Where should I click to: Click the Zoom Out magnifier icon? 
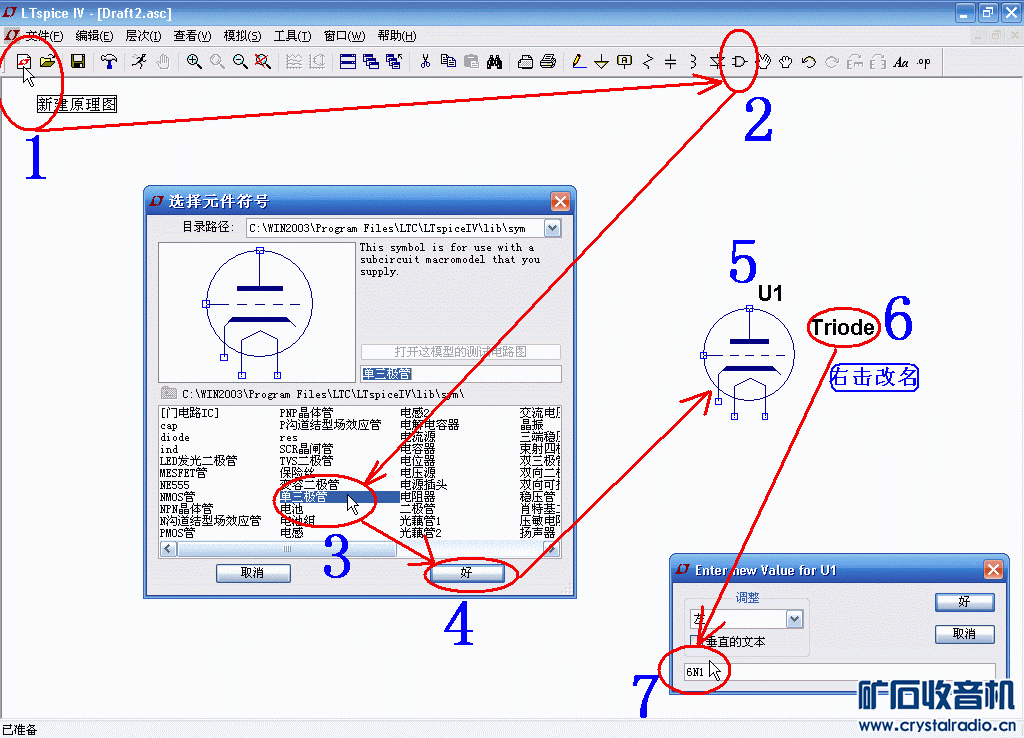click(x=240, y=61)
